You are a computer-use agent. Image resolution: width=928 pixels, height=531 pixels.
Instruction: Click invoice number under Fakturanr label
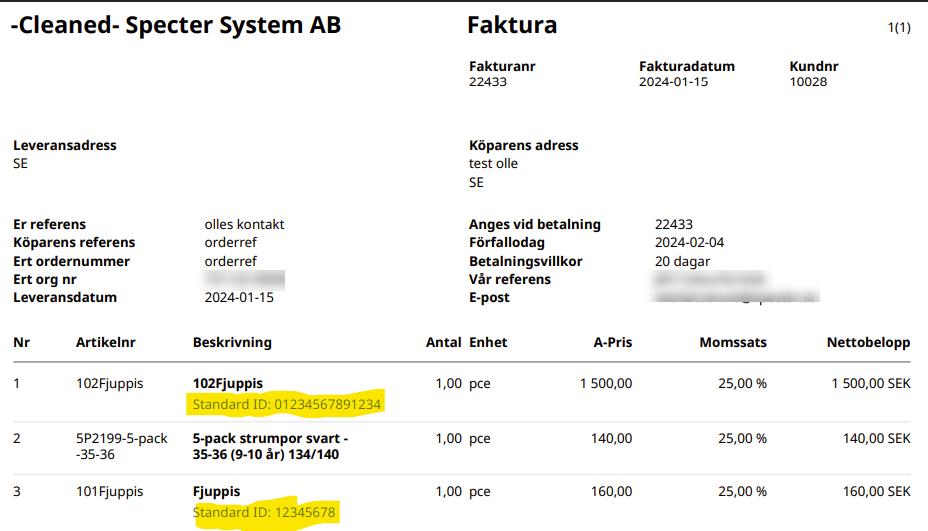488,82
